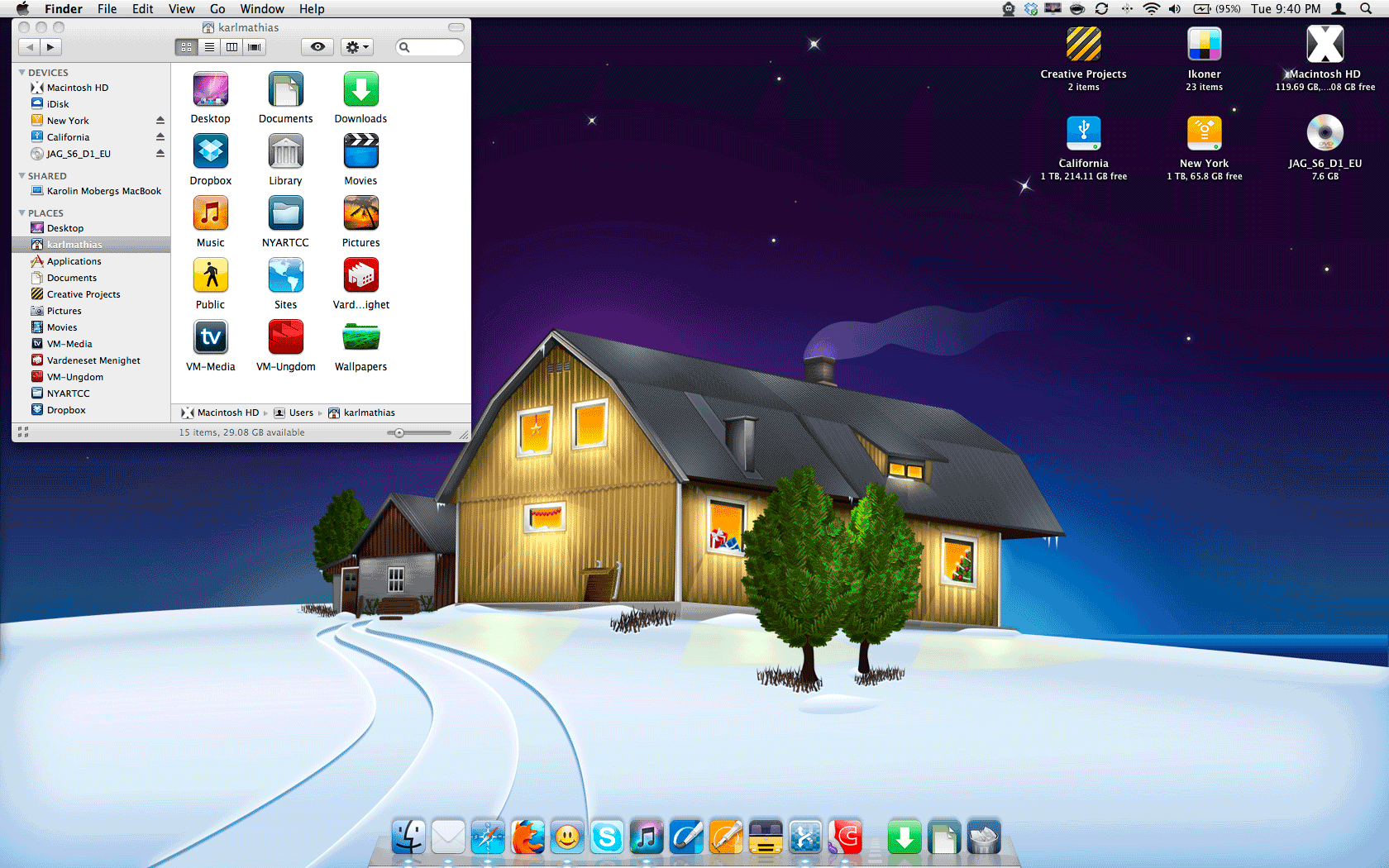
Task: Go back in Finder window
Action: click(29, 47)
